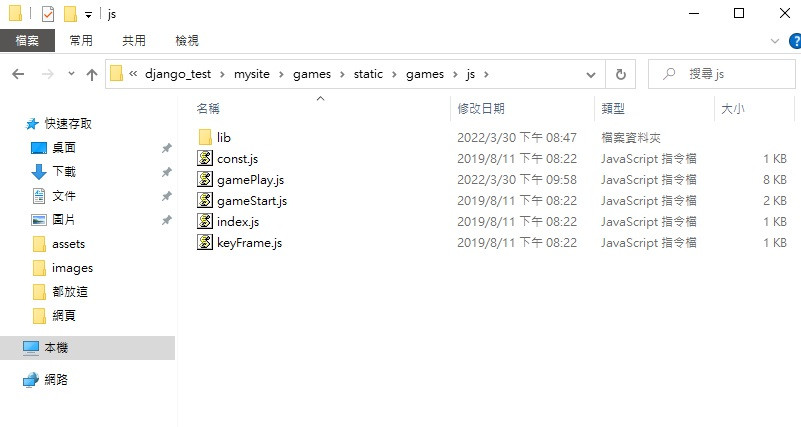Expand the ribbon with the chevron
The width and height of the screenshot is (801, 427).
tap(775, 41)
